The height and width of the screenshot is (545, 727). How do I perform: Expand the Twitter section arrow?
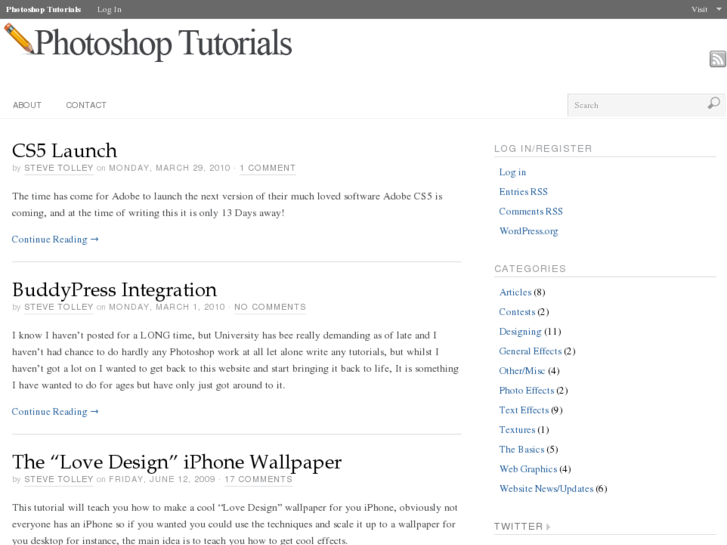pos(548,526)
